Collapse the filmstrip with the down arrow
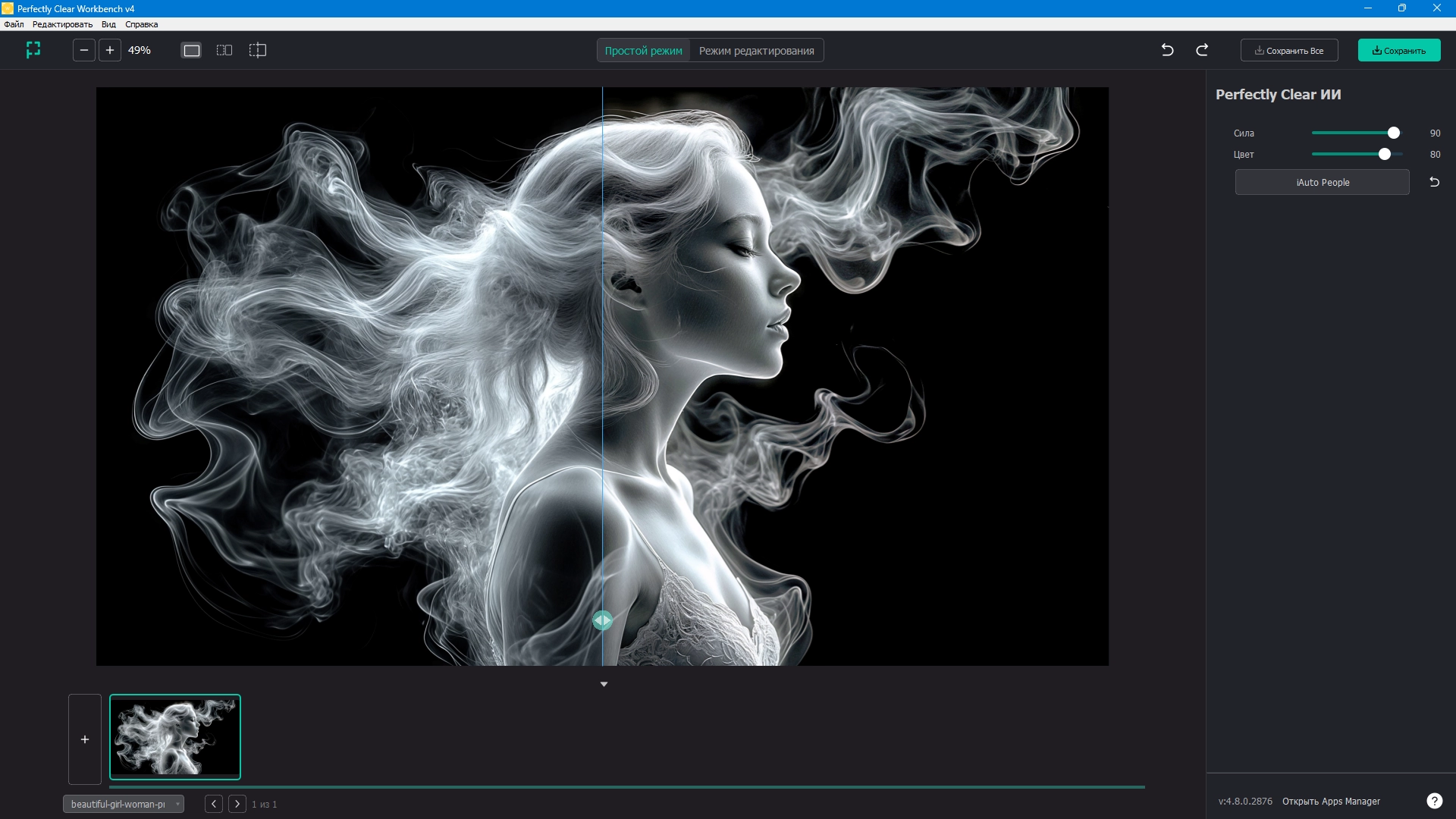Viewport: 1456px width, 819px height. click(604, 684)
